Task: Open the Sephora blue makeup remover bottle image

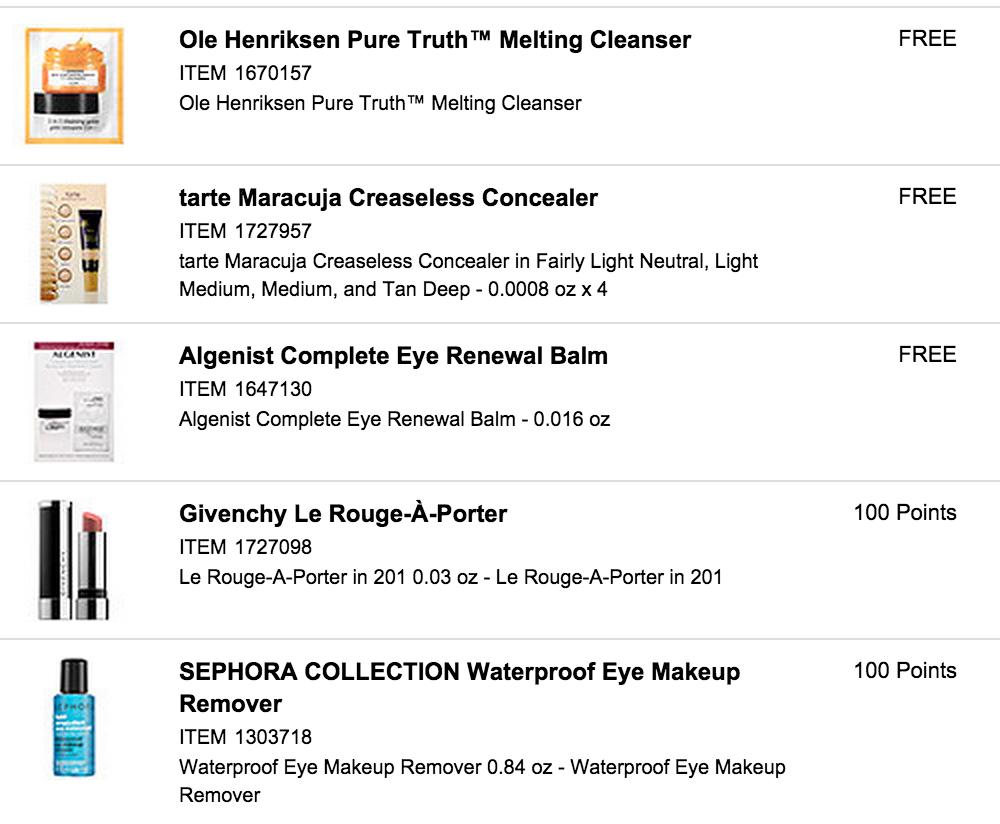Action: (x=74, y=717)
